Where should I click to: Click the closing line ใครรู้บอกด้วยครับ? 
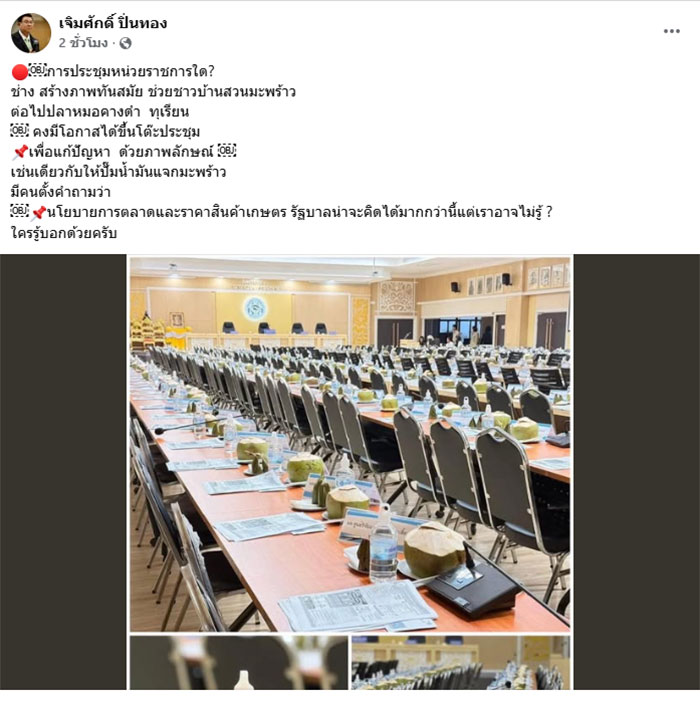[64, 233]
